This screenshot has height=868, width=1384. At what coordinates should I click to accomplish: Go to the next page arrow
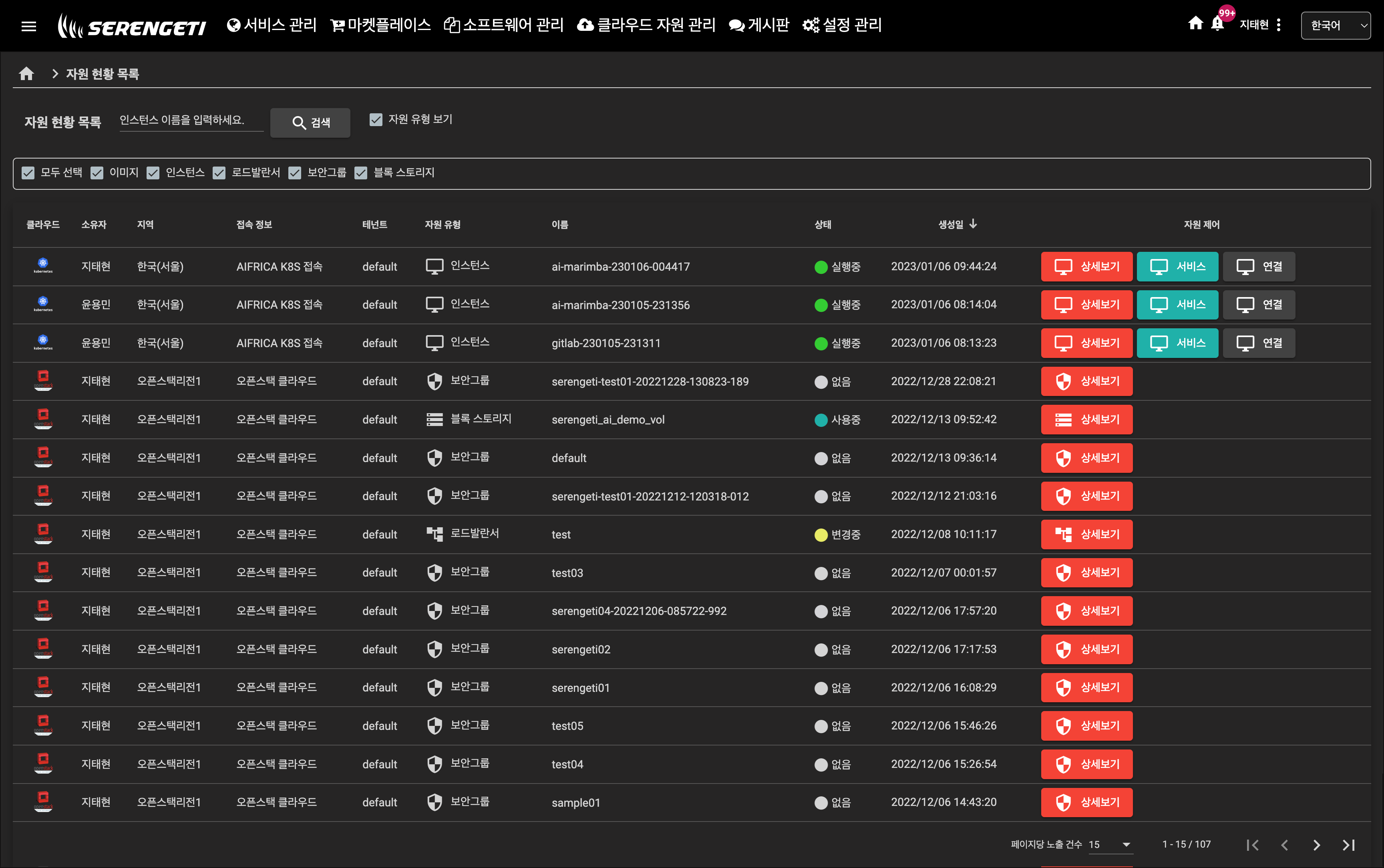click(x=1317, y=845)
